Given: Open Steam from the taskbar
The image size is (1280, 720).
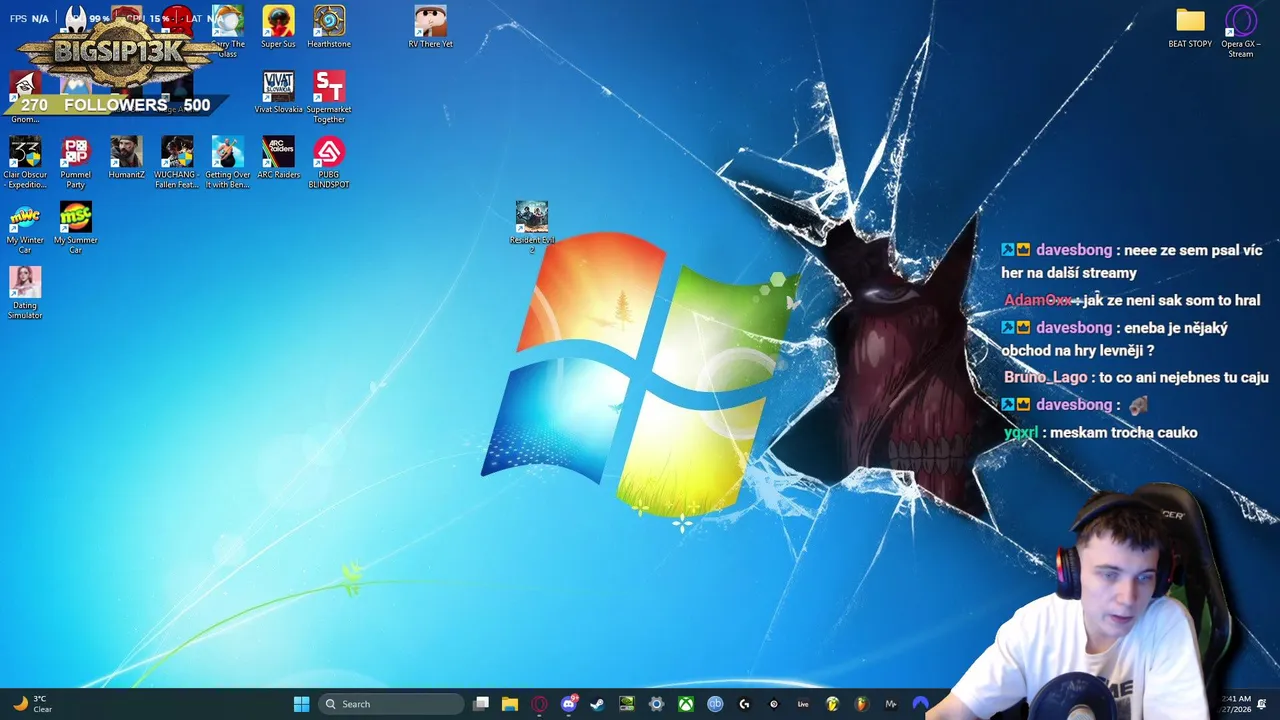Looking at the screenshot, I should click(x=597, y=704).
